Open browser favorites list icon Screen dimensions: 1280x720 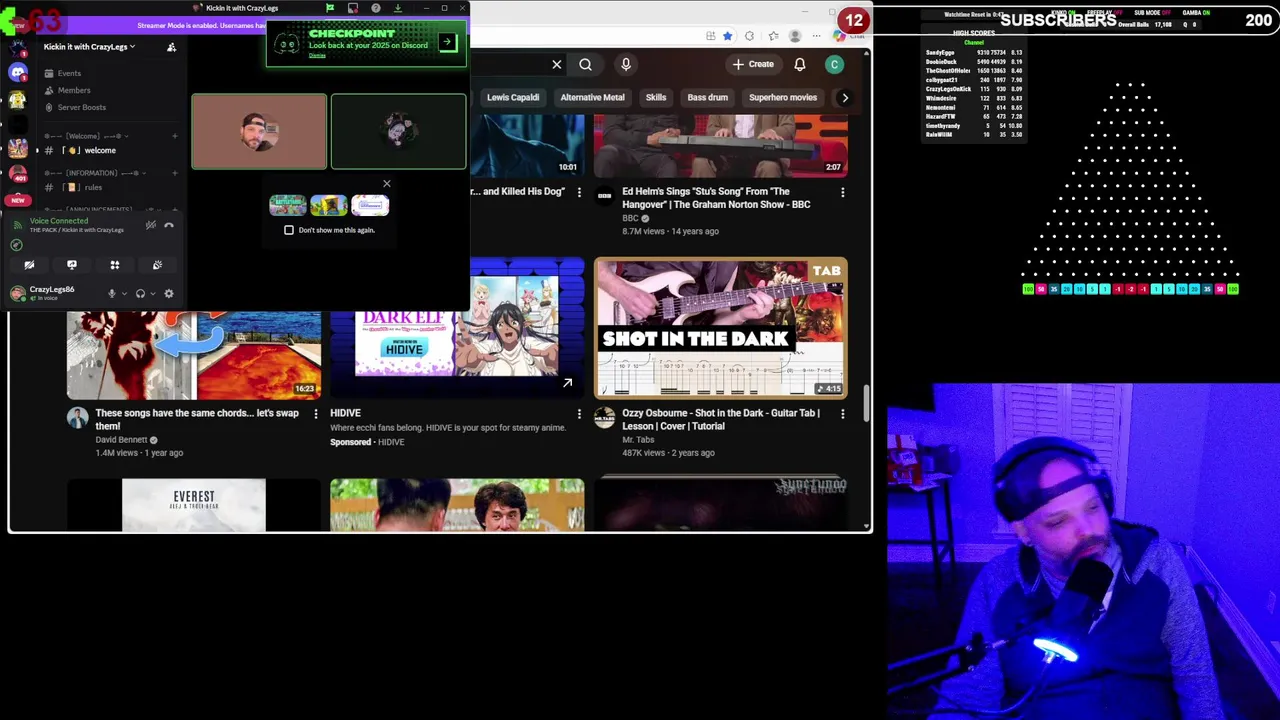[x=773, y=36]
